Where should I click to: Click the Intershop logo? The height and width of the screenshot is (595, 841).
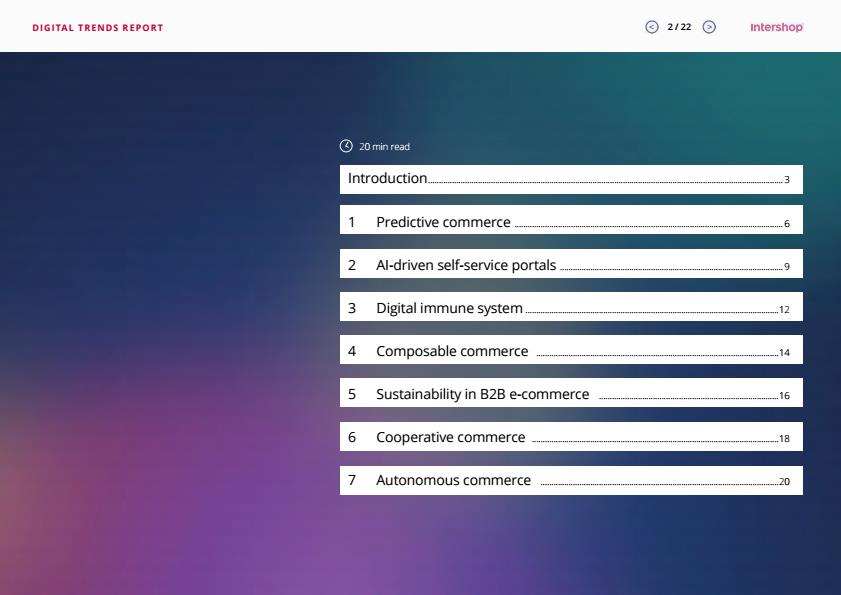[x=776, y=27]
